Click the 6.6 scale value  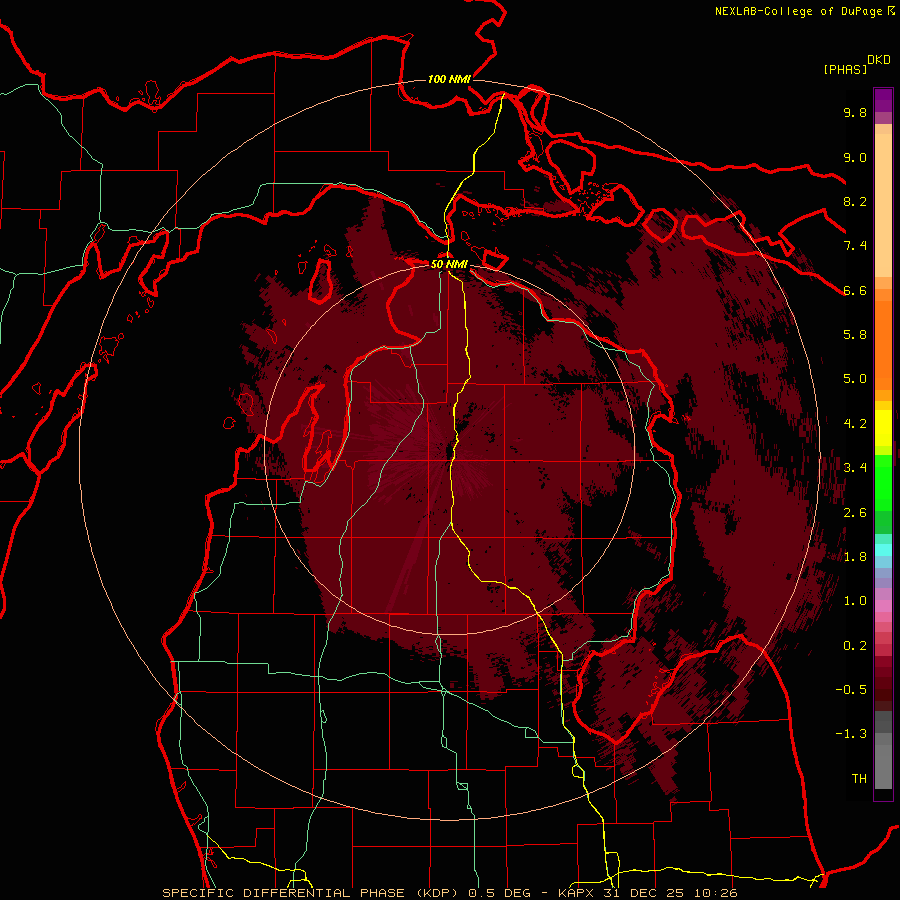855,290
